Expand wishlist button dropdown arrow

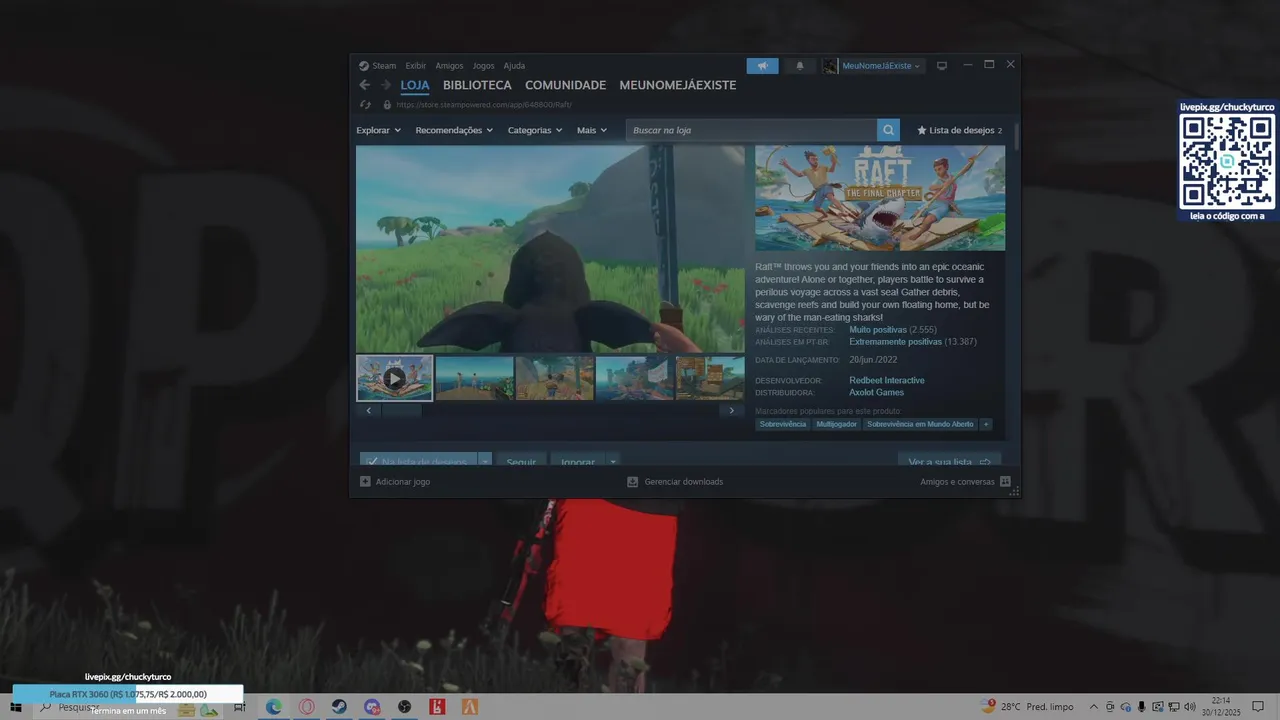click(485, 461)
